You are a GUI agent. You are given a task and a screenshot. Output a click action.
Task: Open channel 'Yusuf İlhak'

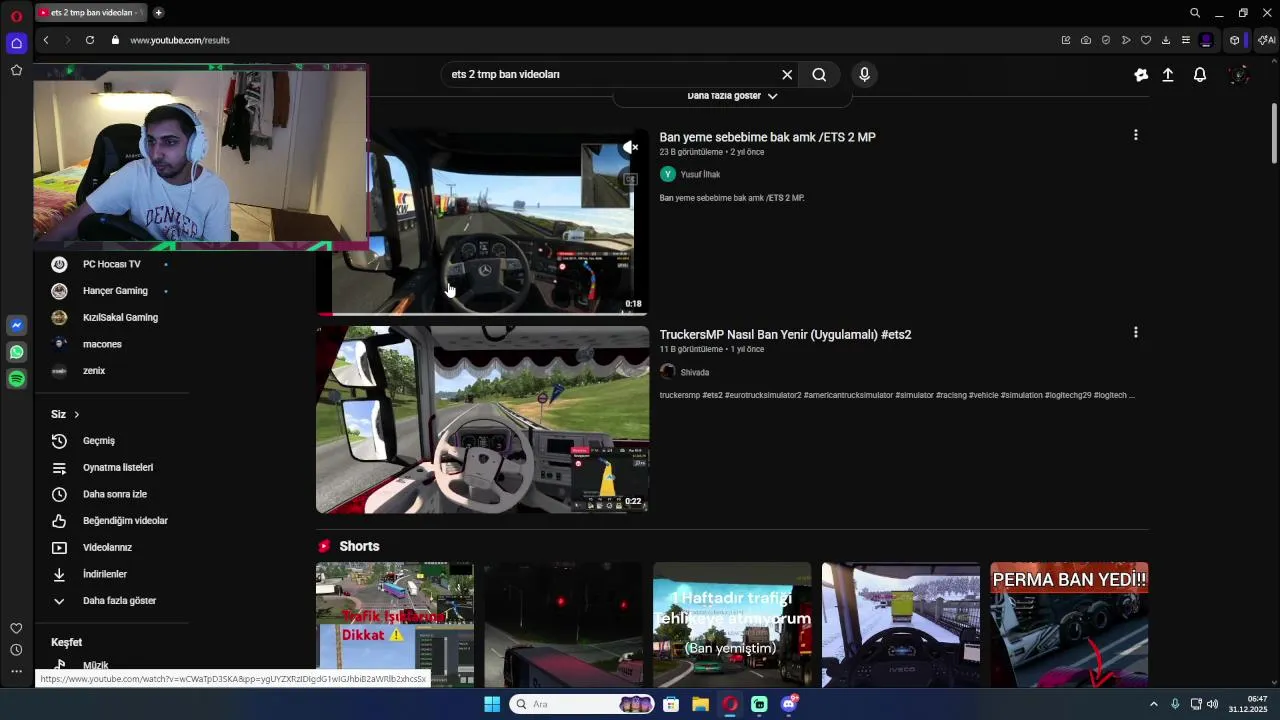(700, 174)
